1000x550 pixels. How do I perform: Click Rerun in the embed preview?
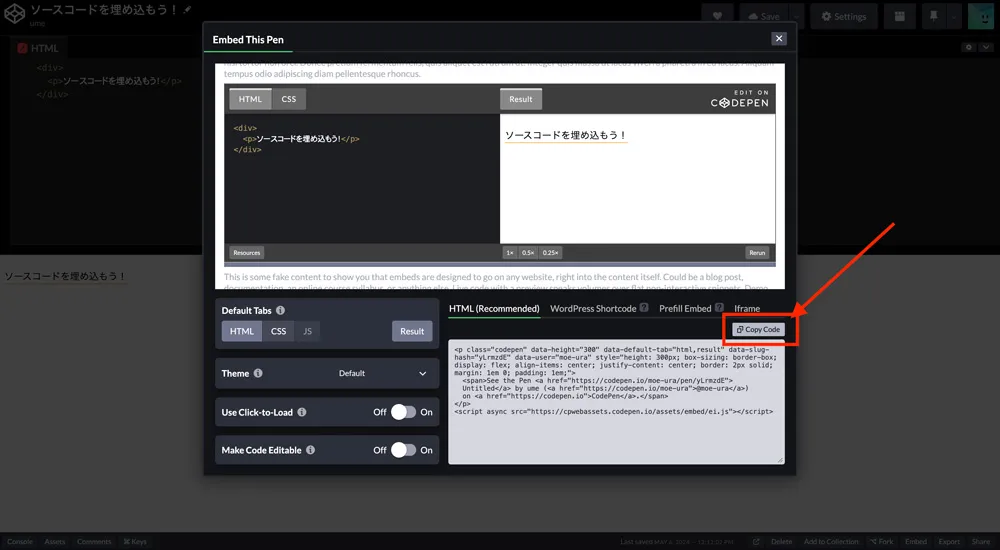click(x=757, y=253)
